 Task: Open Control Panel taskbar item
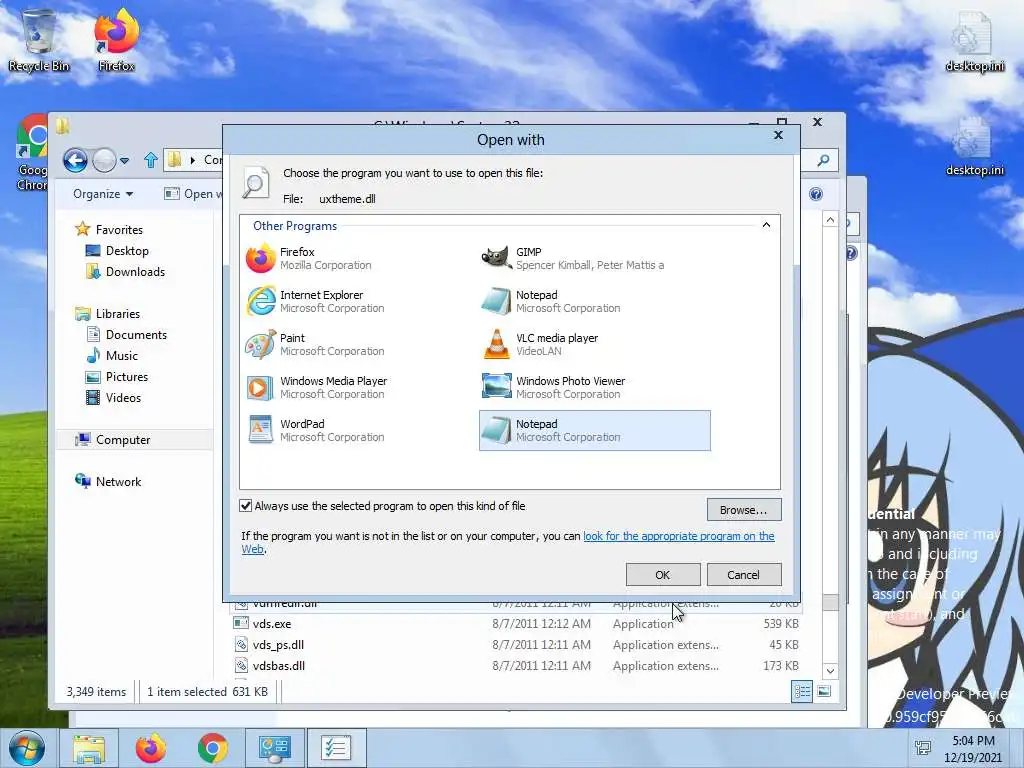coord(274,748)
